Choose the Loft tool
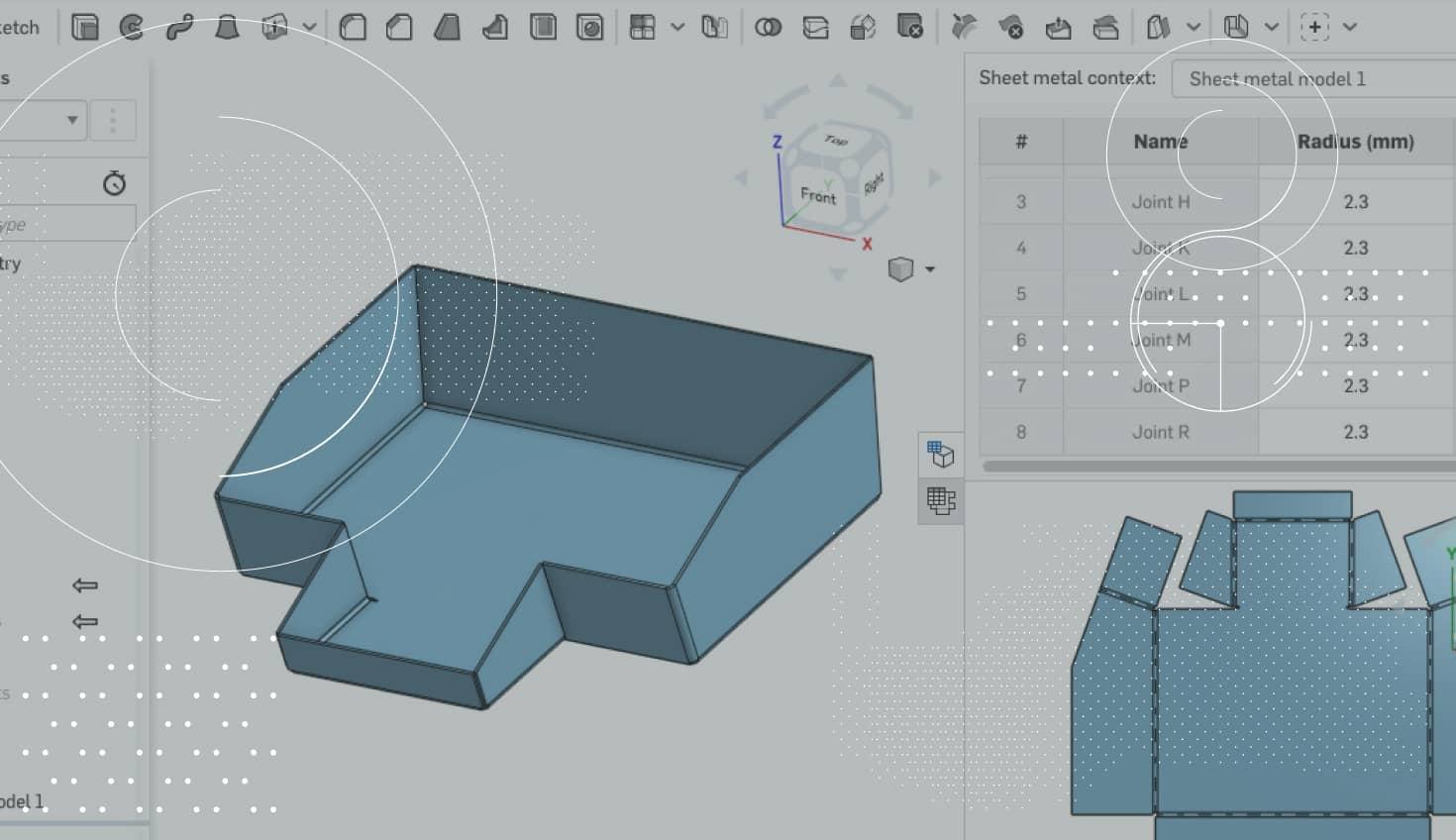 coord(227,27)
